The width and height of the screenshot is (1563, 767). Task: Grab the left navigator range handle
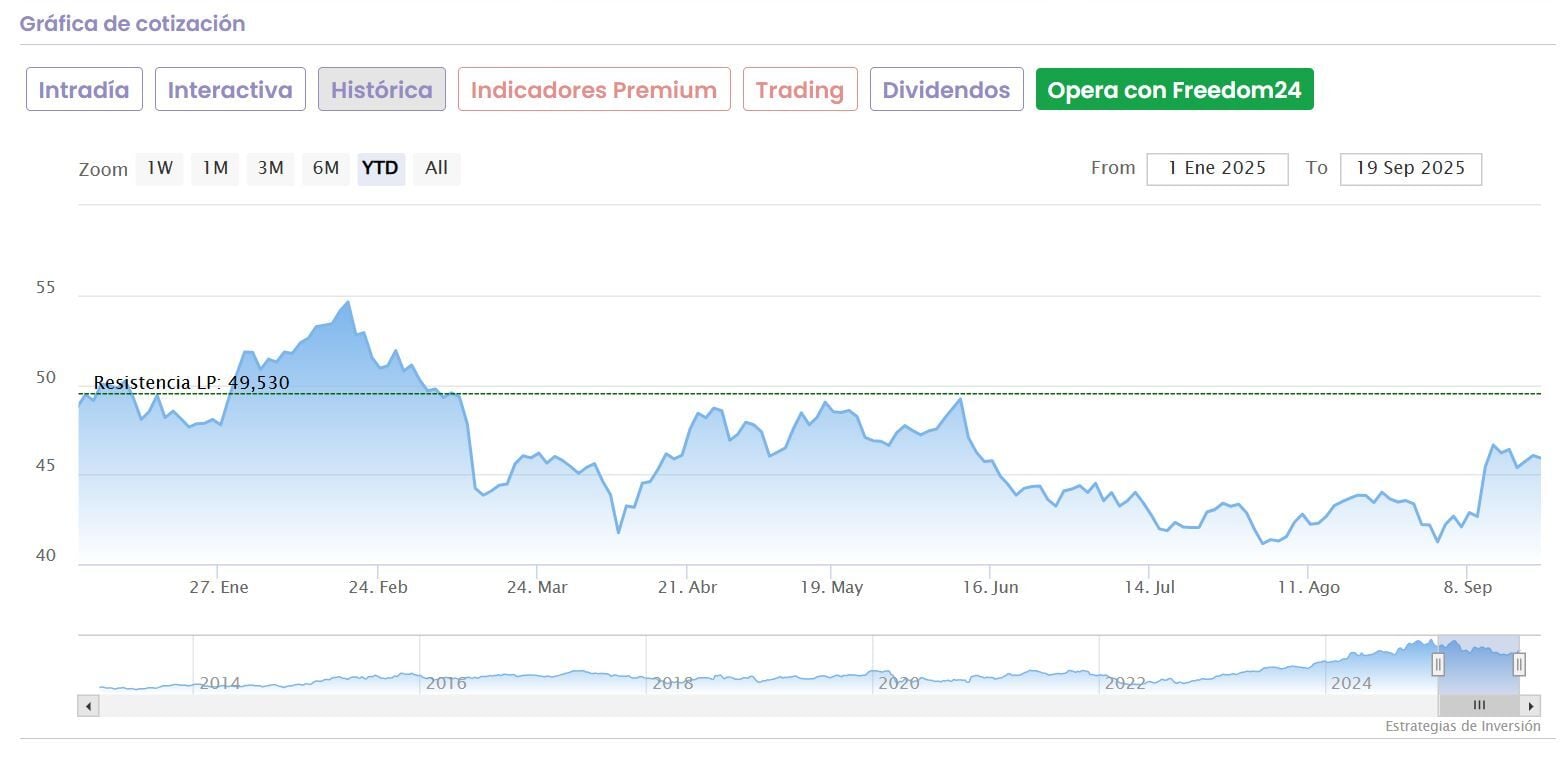(x=1438, y=664)
